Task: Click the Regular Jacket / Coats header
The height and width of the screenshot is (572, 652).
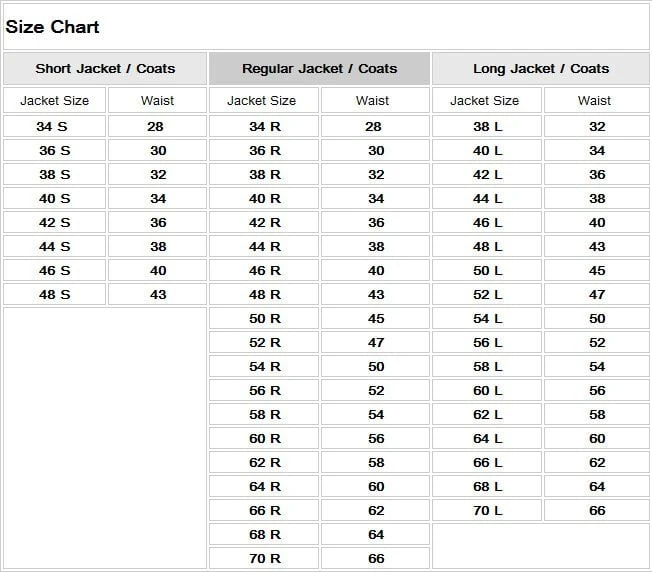Action: (319, 69)
